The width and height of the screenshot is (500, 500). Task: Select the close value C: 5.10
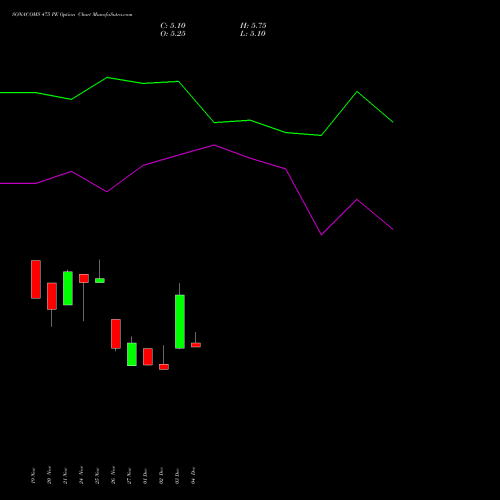[173, 26]
